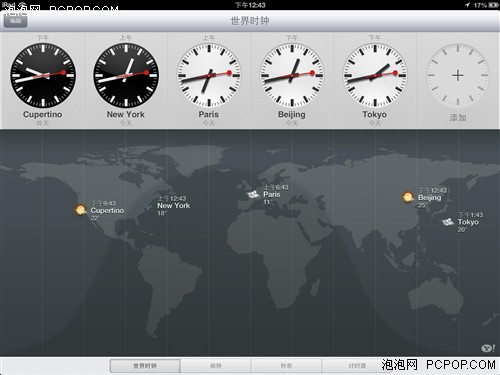The width and height of the screenshot is (500, 375).
Task: Click the Tokyo map label
Action: (468, 222)
